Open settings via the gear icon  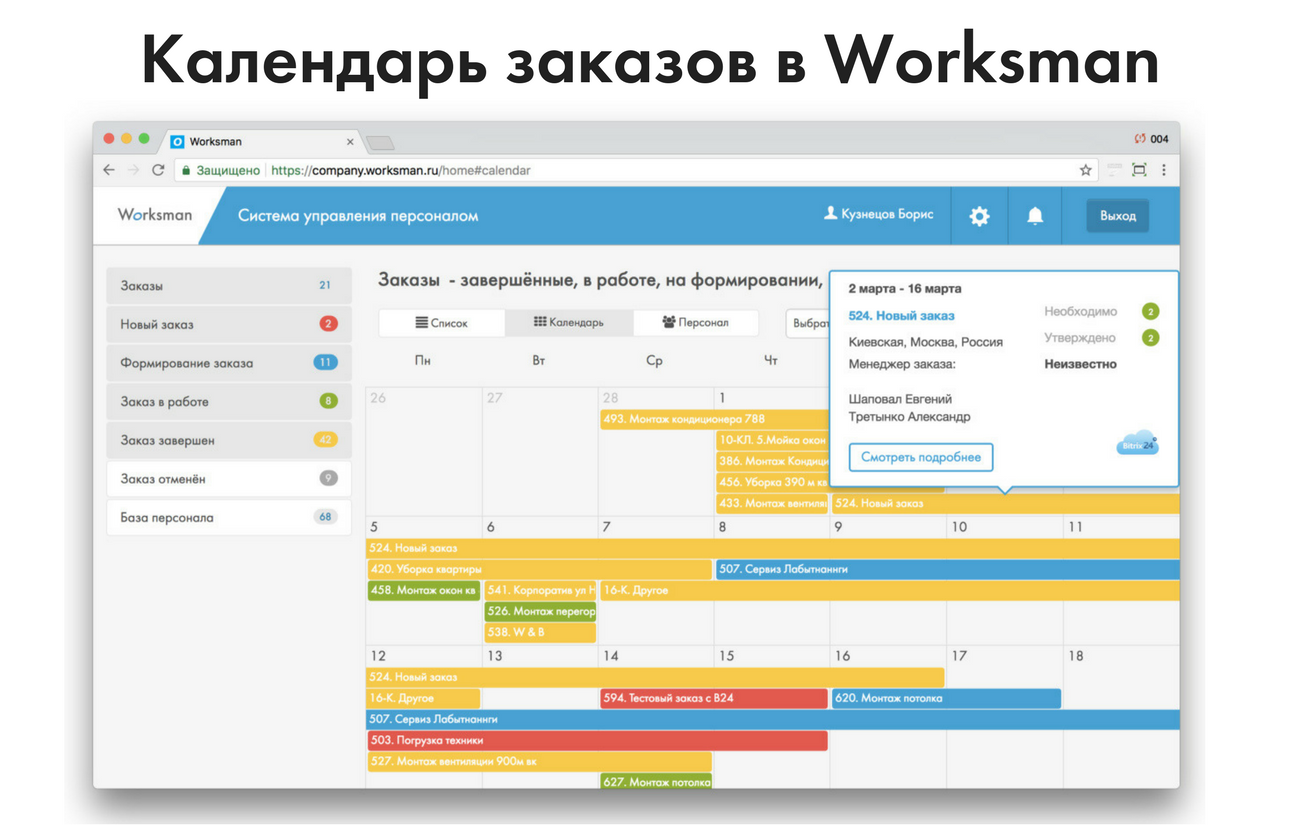(979, 216)
